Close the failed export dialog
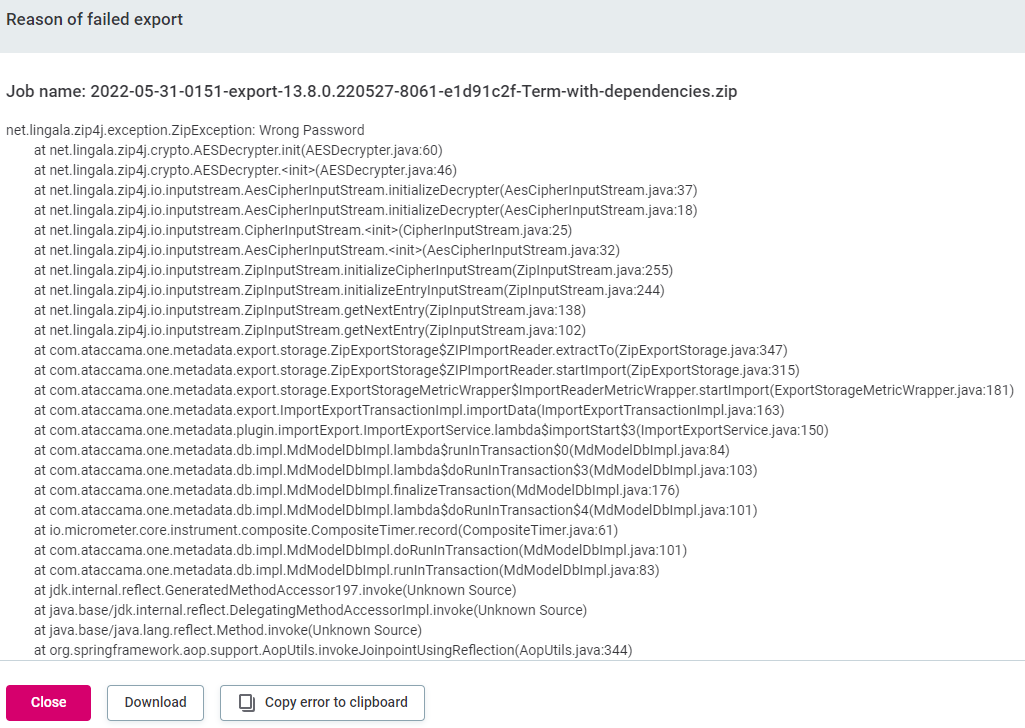 coord(48,703)
